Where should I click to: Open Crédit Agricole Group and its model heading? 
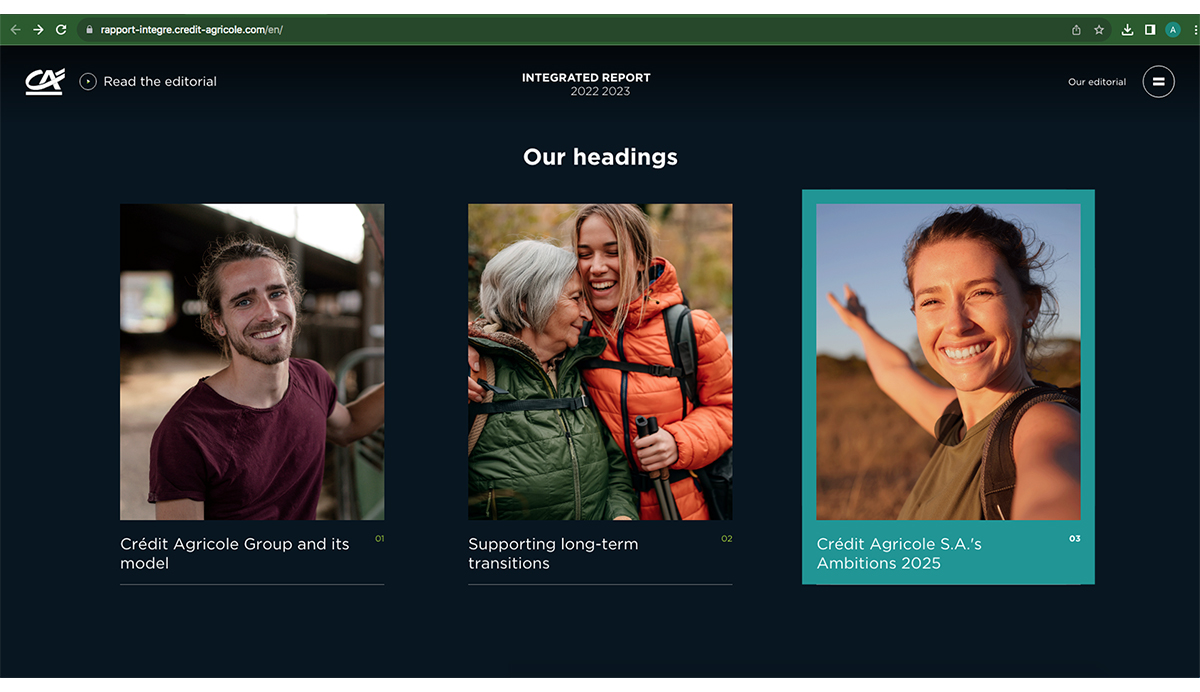pyautogui.click(x=235, y=553)
